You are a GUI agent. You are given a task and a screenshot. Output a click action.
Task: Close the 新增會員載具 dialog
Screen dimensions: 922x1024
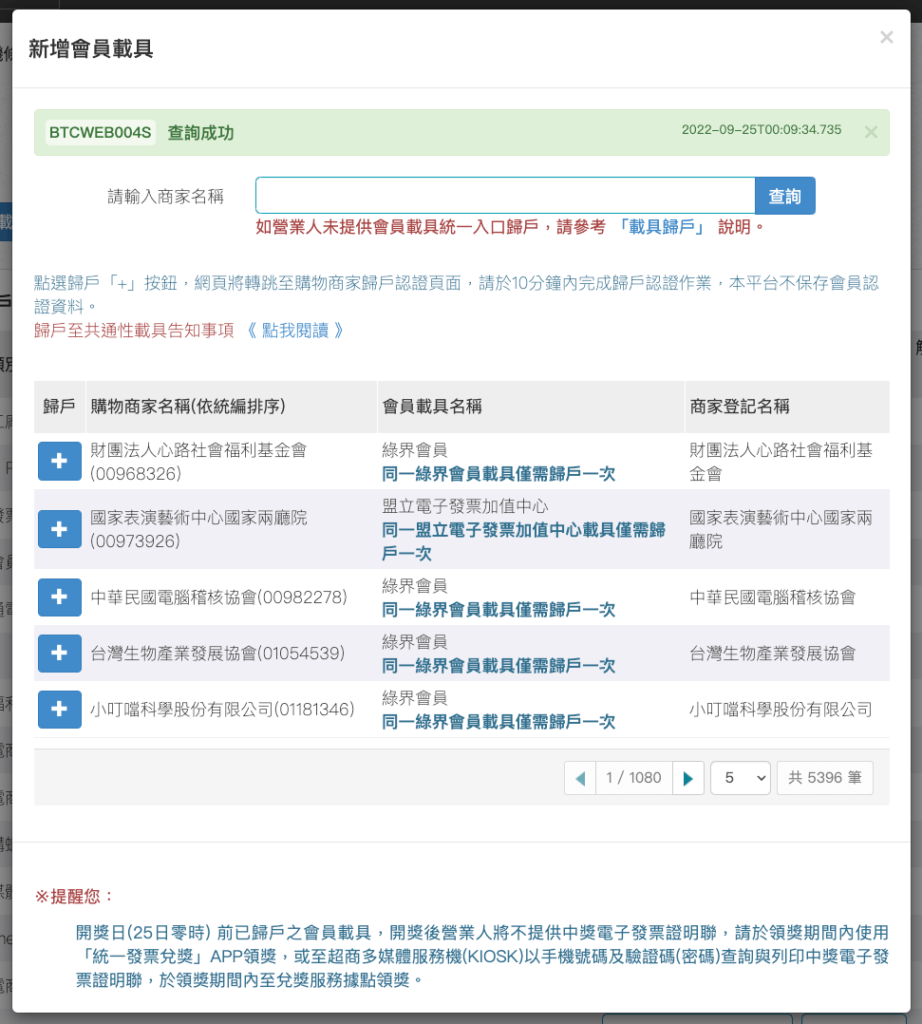[x=886, y=37]
